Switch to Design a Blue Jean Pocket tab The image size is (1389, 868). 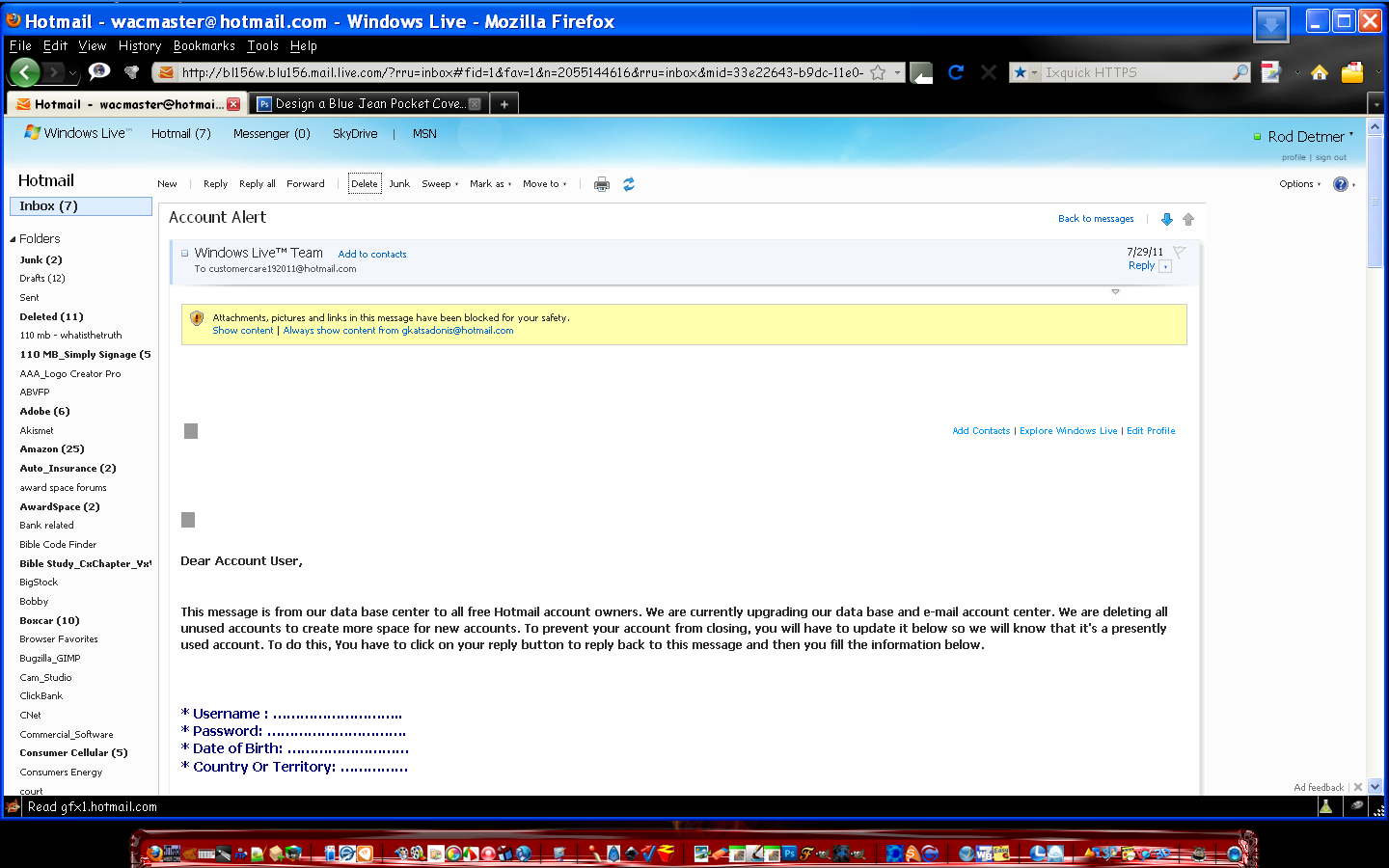(368, 104)
